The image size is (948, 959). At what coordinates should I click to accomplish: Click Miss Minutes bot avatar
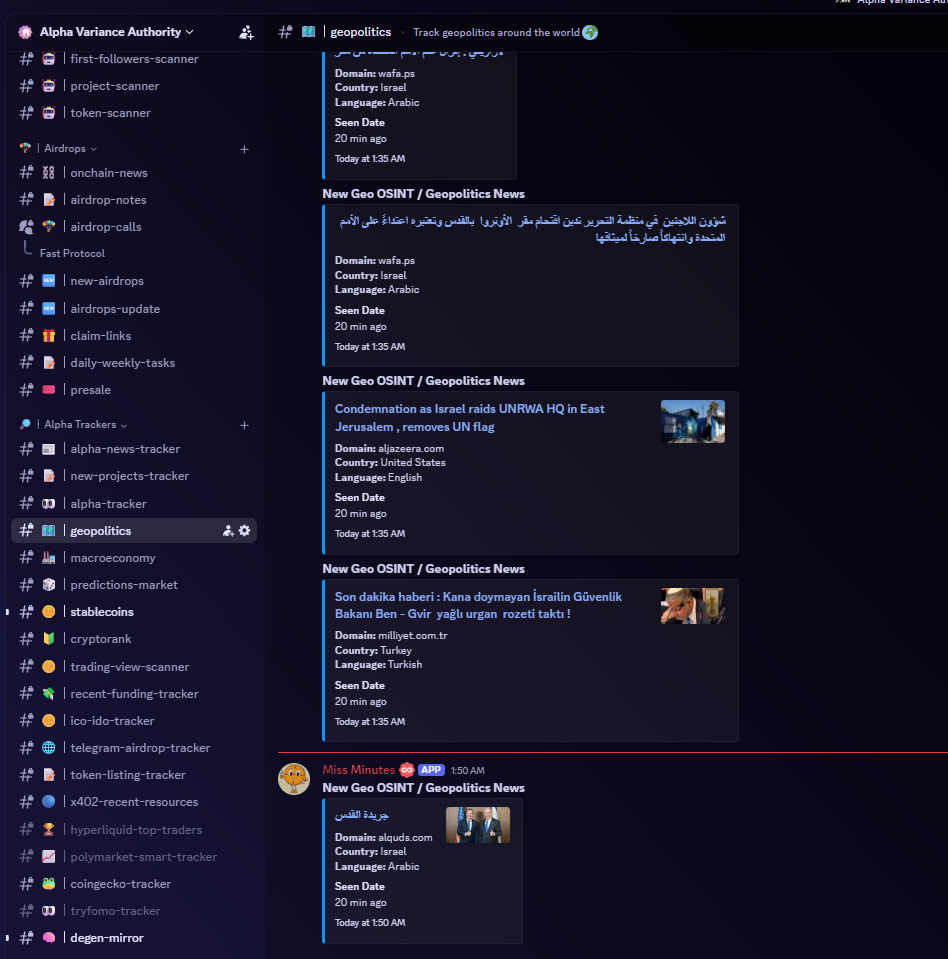coord(293,778)
